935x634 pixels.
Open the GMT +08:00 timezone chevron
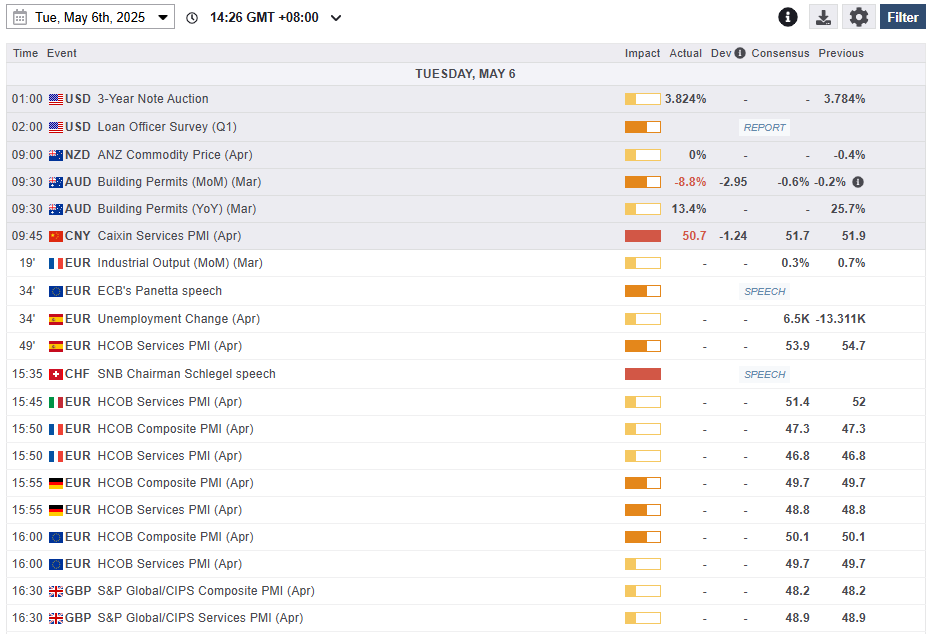(336, 17)
